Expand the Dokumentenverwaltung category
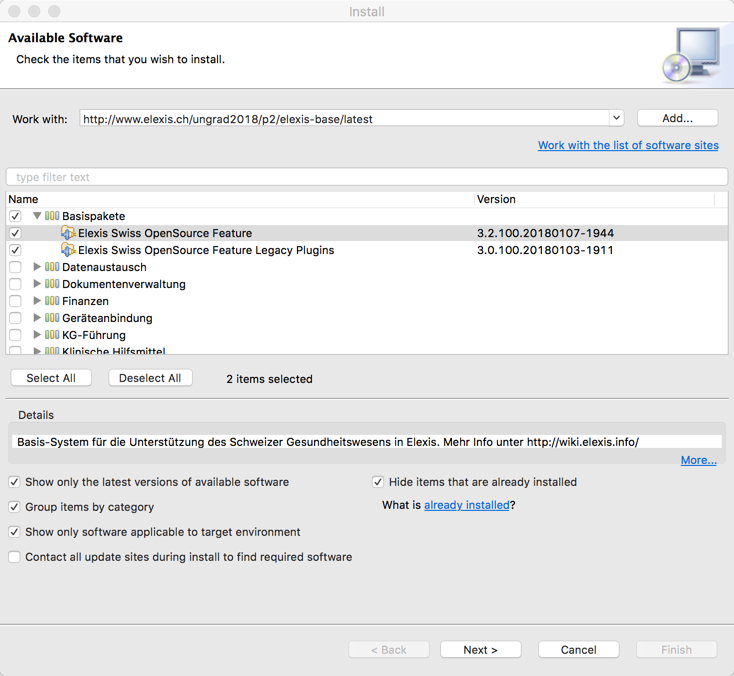 (x=37, y=284)
